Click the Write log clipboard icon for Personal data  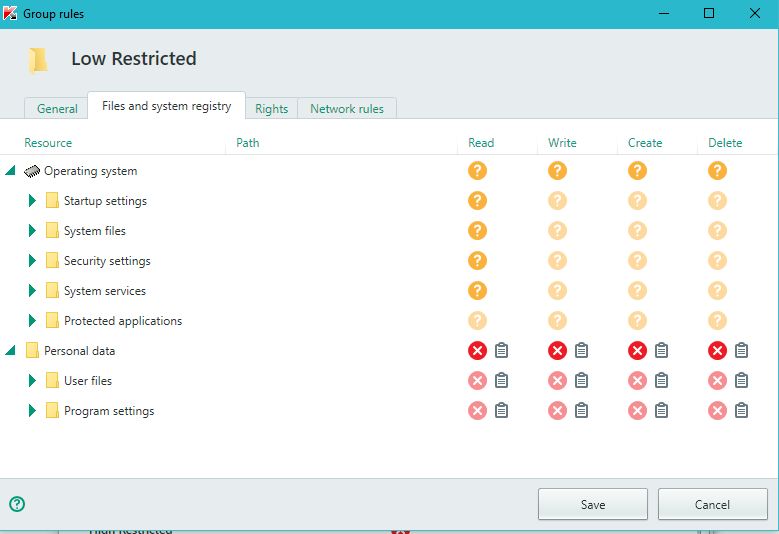[581, 350]
